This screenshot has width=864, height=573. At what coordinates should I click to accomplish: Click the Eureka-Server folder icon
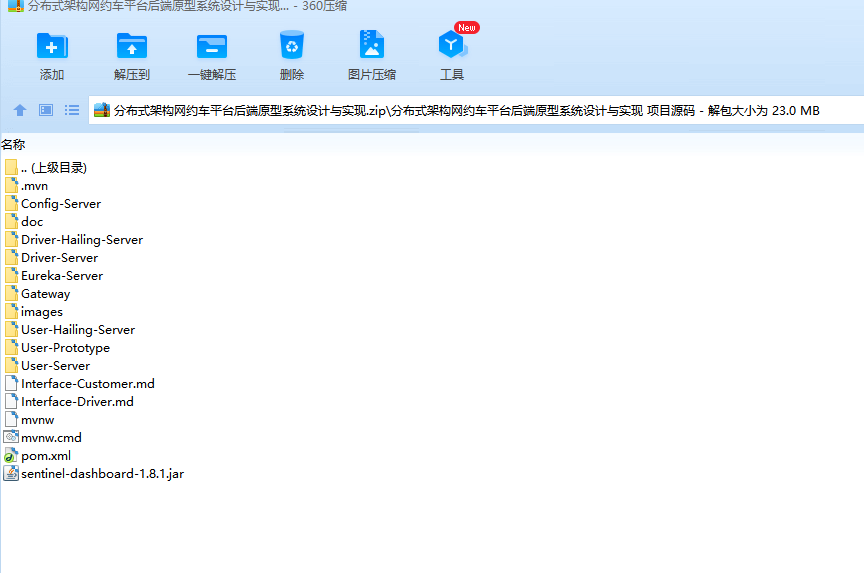click(x=11, y=275)
